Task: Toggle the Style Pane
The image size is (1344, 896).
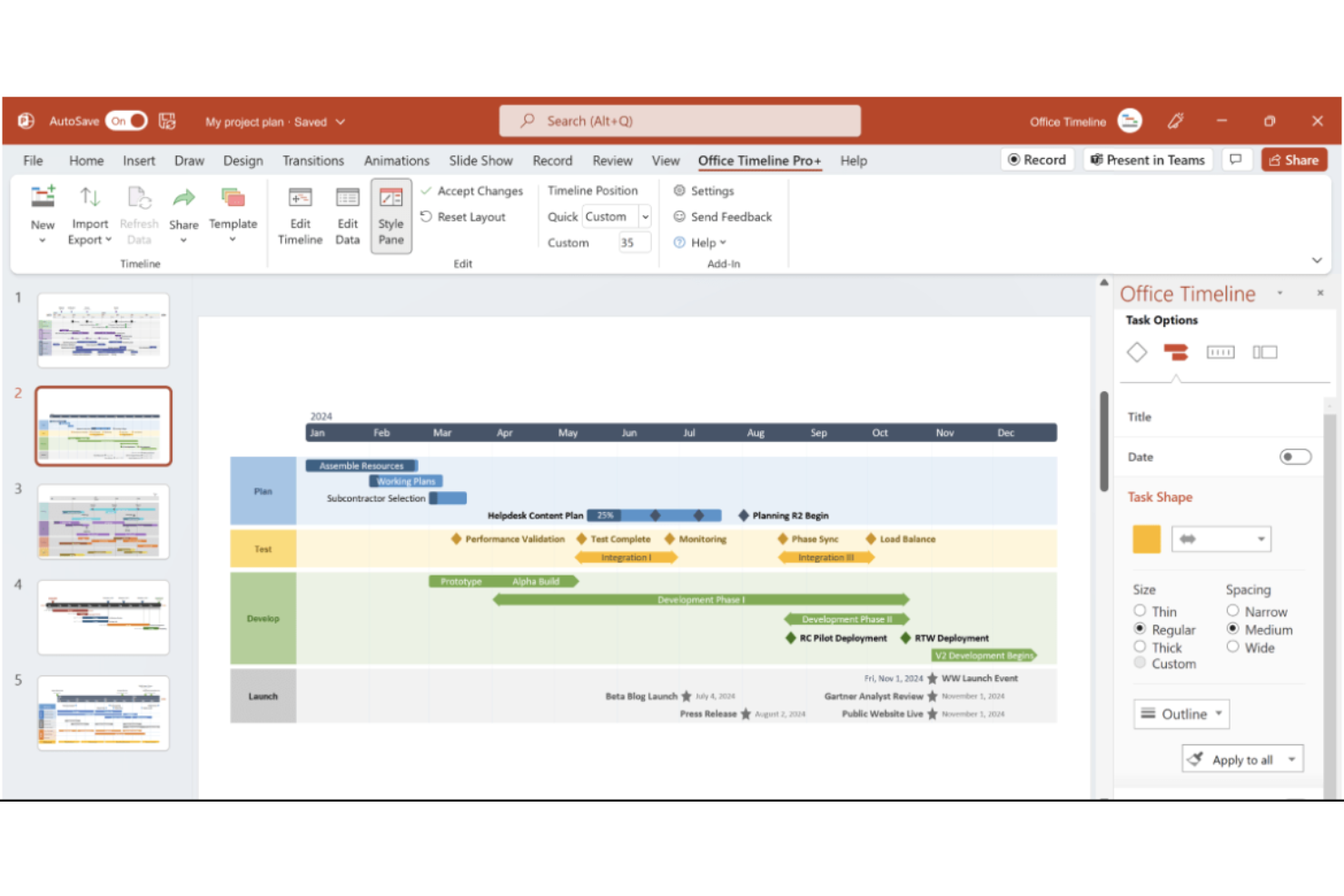Action: click(x=390, y=215)
